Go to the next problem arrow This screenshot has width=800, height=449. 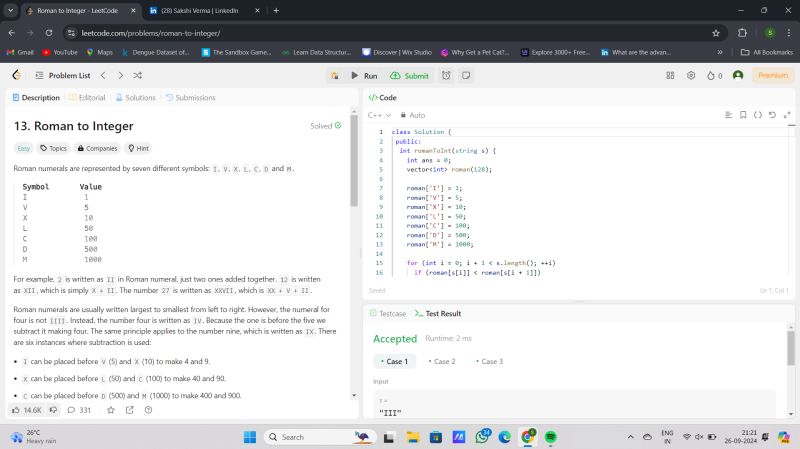120,76
